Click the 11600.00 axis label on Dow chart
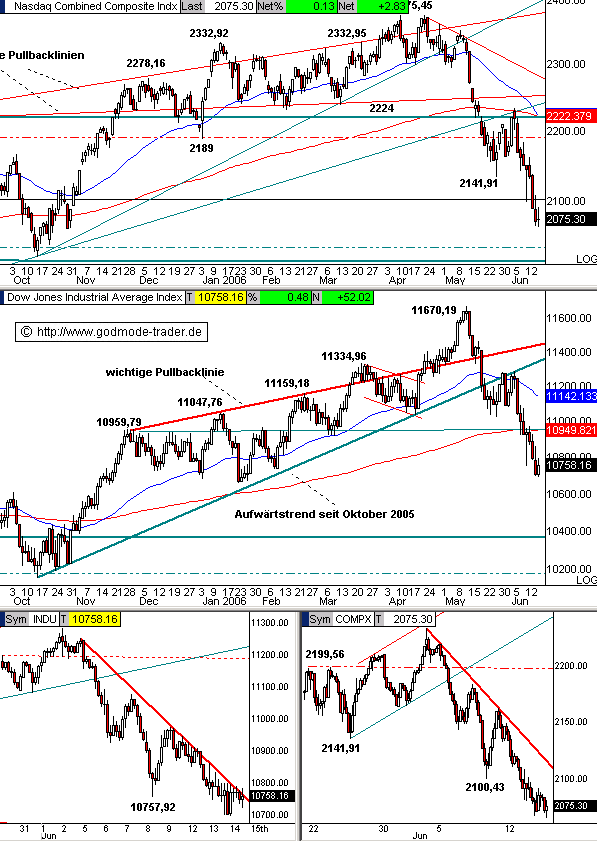Image resolution: width=597 pixels, height=841 pixels. click(569, 319)
